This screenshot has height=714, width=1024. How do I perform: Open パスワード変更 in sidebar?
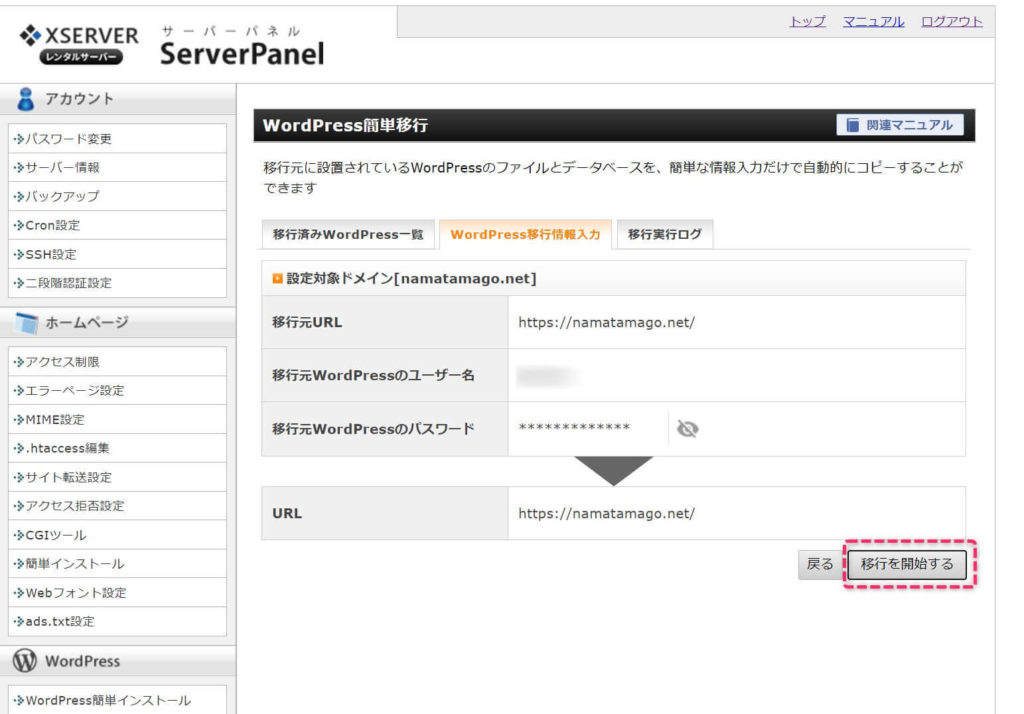(x=118, y=138)
